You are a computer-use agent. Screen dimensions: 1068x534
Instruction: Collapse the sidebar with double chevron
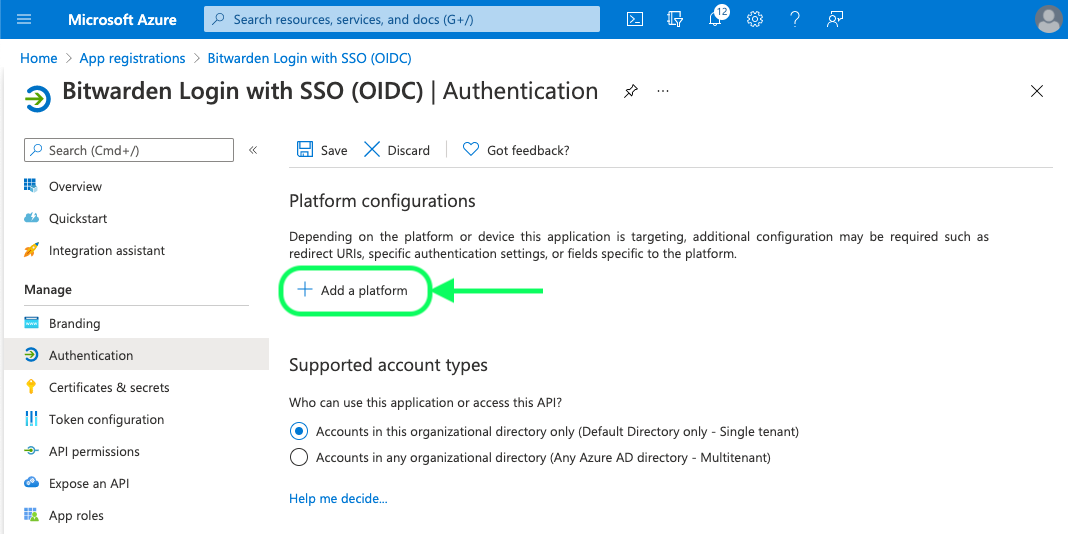(x=253, y=150)
